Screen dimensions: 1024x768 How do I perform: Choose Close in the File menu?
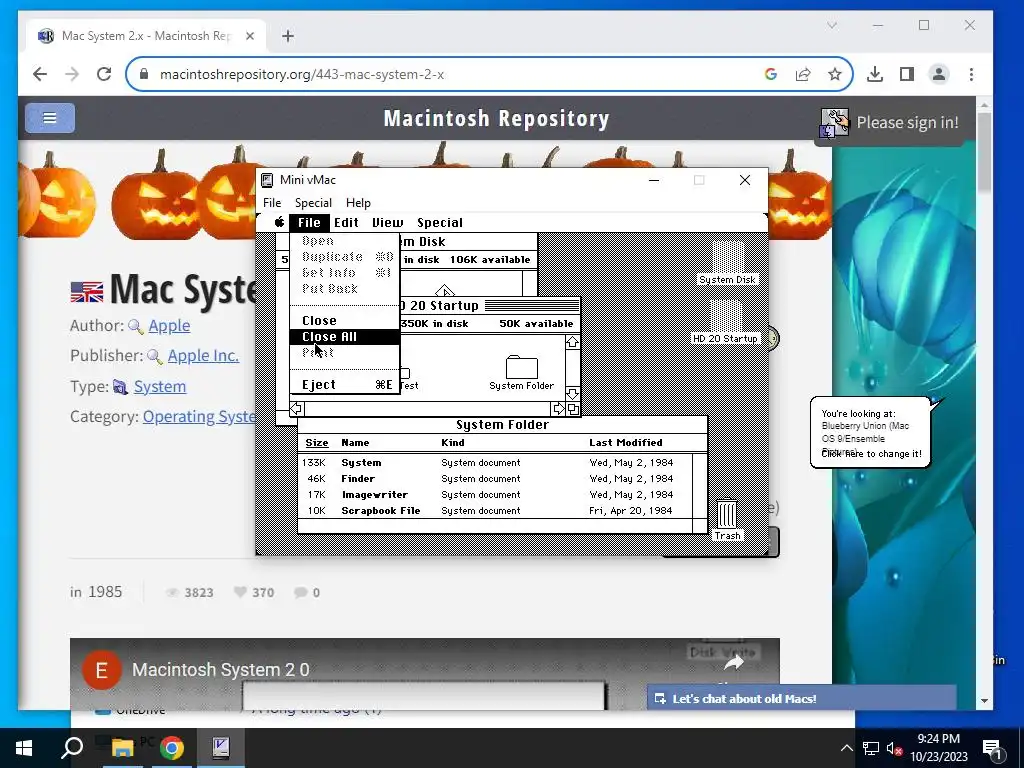point(344,321)
